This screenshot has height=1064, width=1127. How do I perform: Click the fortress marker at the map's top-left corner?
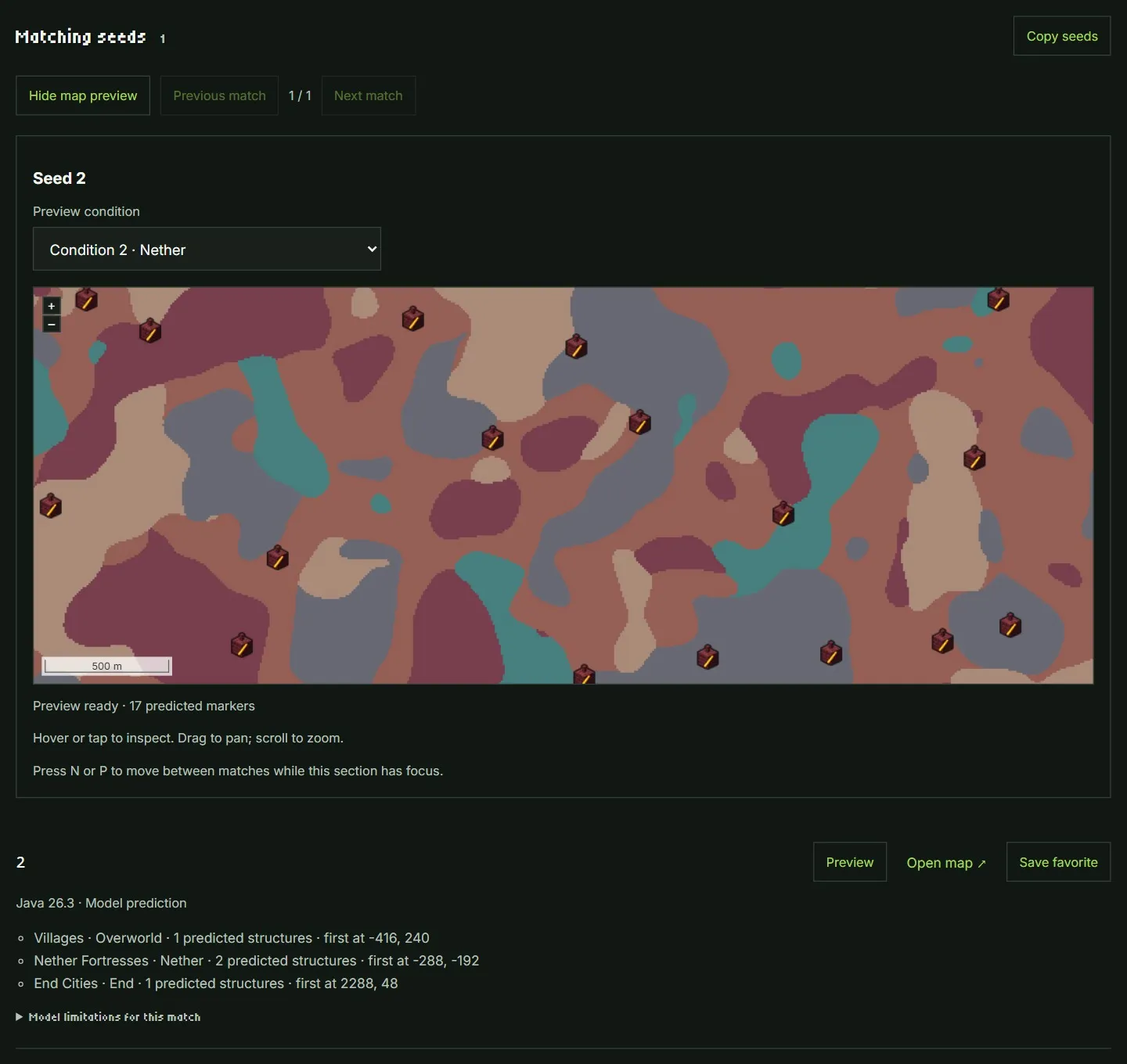click(x=86, y=298)
